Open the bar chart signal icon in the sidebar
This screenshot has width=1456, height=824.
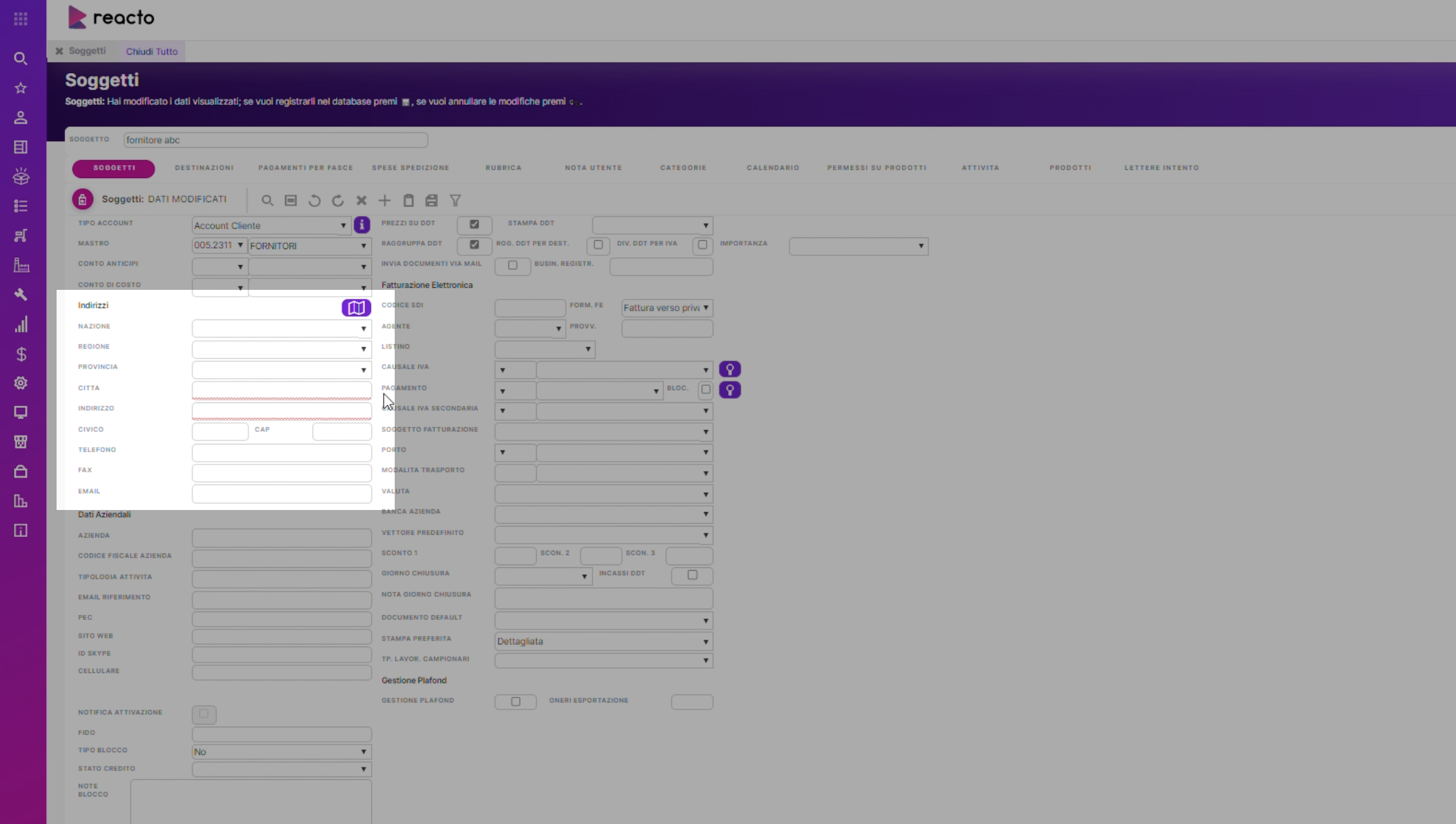point(21,324)
